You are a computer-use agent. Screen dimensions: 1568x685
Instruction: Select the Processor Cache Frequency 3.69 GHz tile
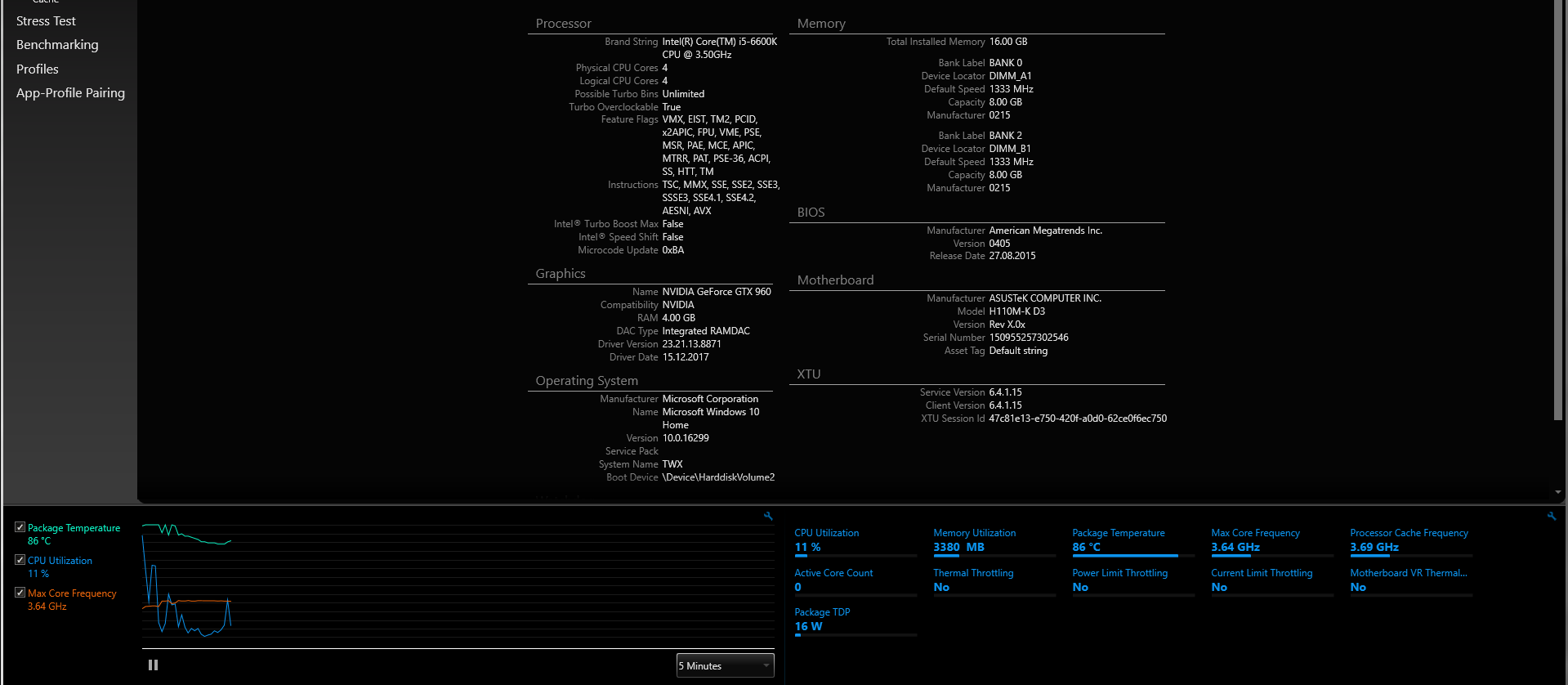1411,542
